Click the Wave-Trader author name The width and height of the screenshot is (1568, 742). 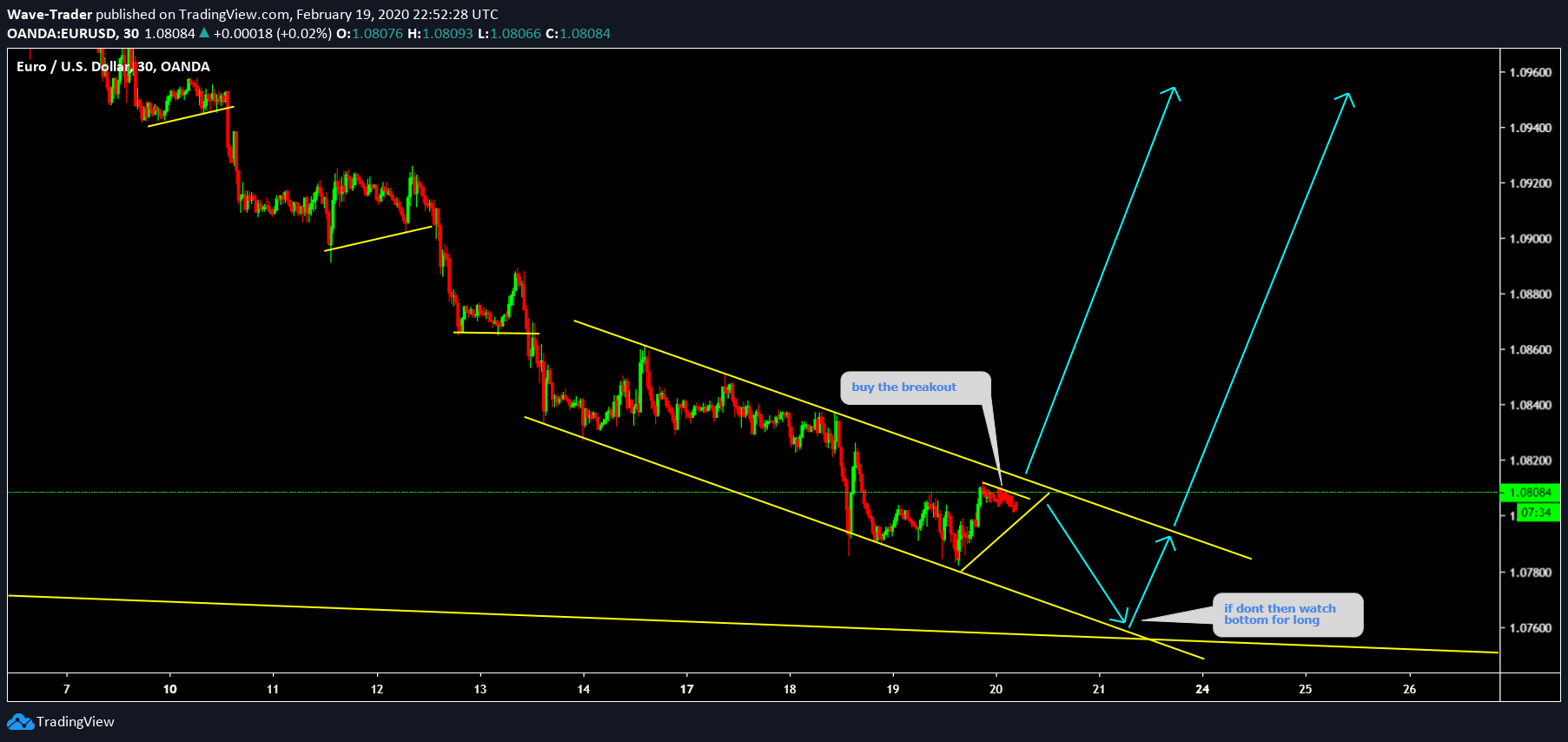point(50,14)
